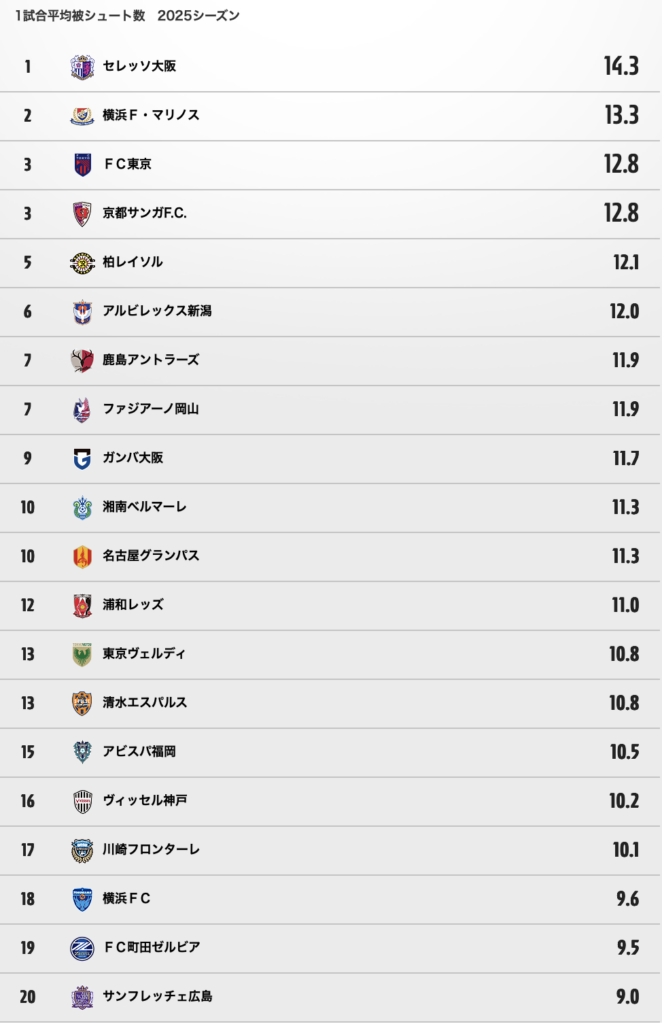This screenshot has width=662, height=1024.
Task: Click the Cerezo Osaka club crest
Action: (82, 67)
